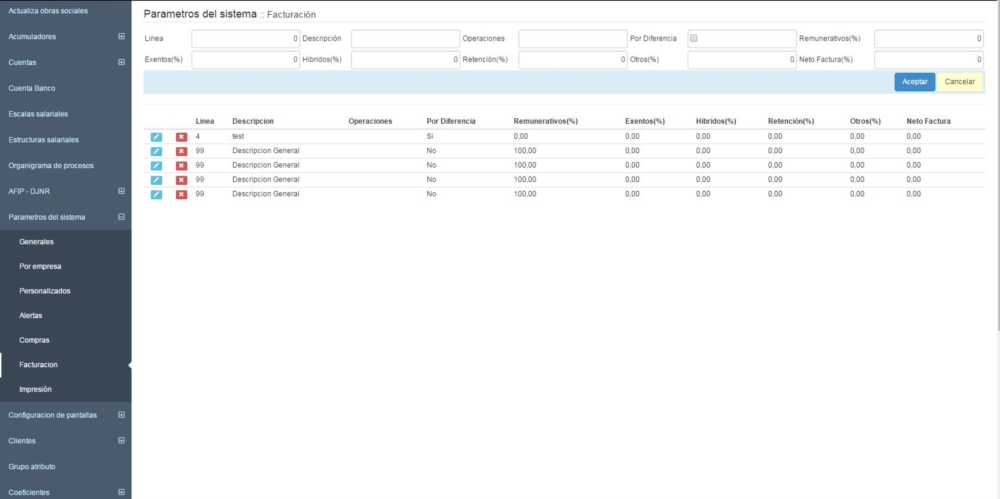Edit the third 'Descripcion General' row
The image size is (1000, 499).
(156, 180)
